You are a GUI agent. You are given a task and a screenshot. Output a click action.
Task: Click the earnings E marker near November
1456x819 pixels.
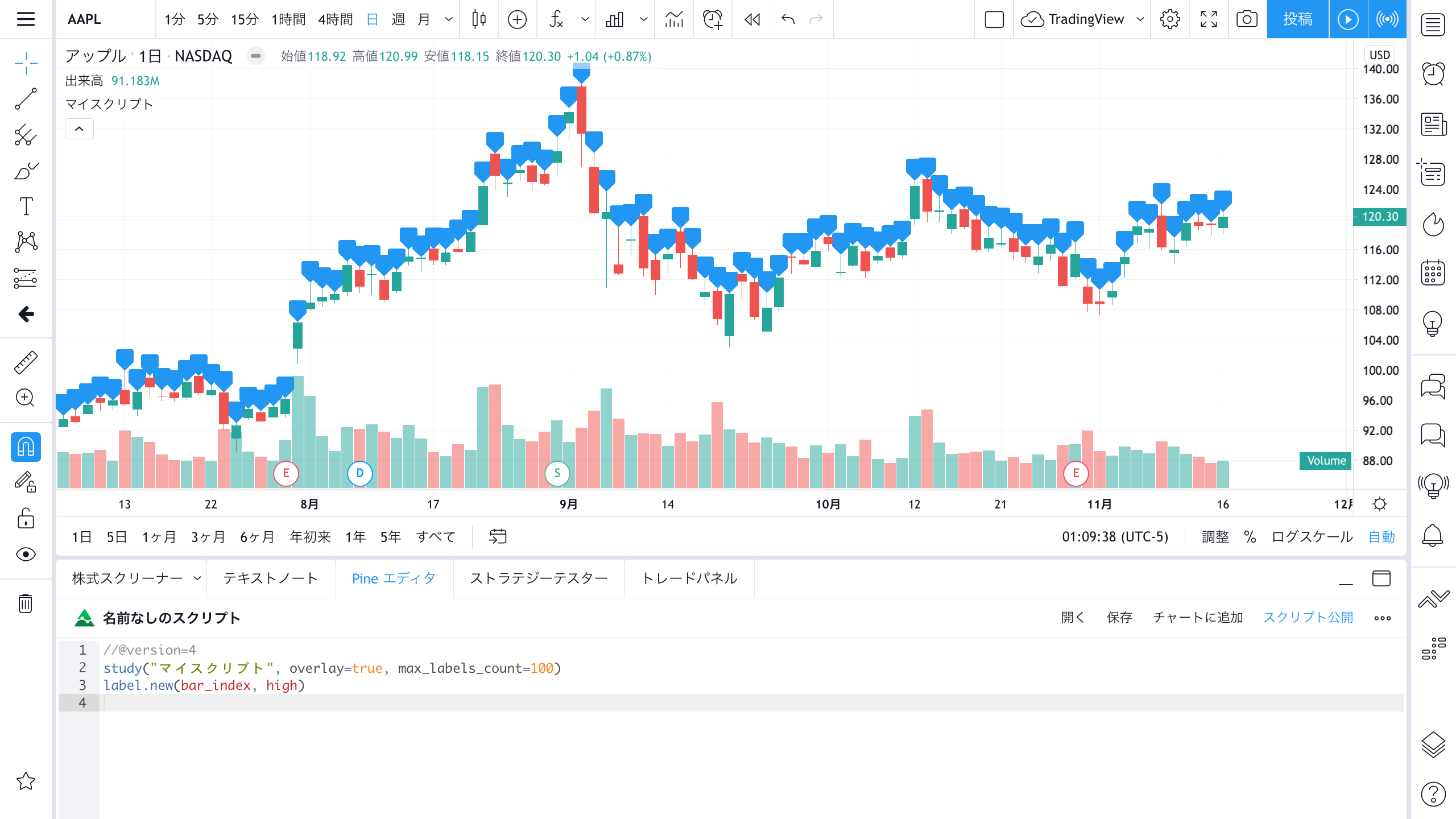coord(1076,473)
